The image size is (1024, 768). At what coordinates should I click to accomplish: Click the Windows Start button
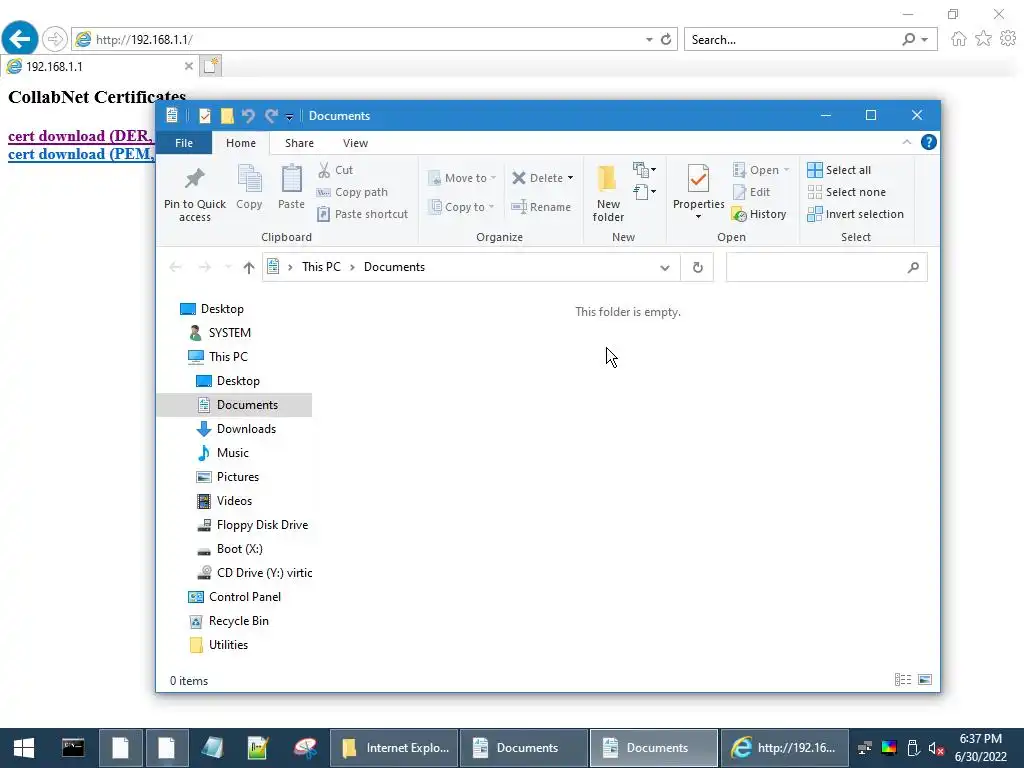(x=24, y=748)
